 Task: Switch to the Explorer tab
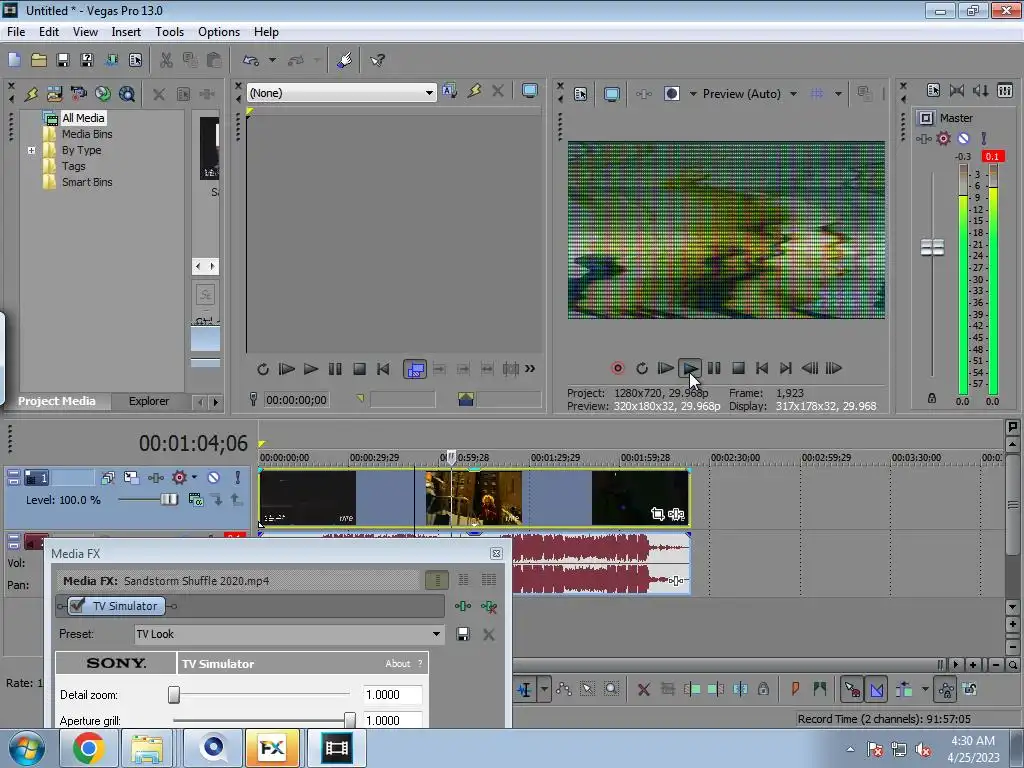pos(149,401)
